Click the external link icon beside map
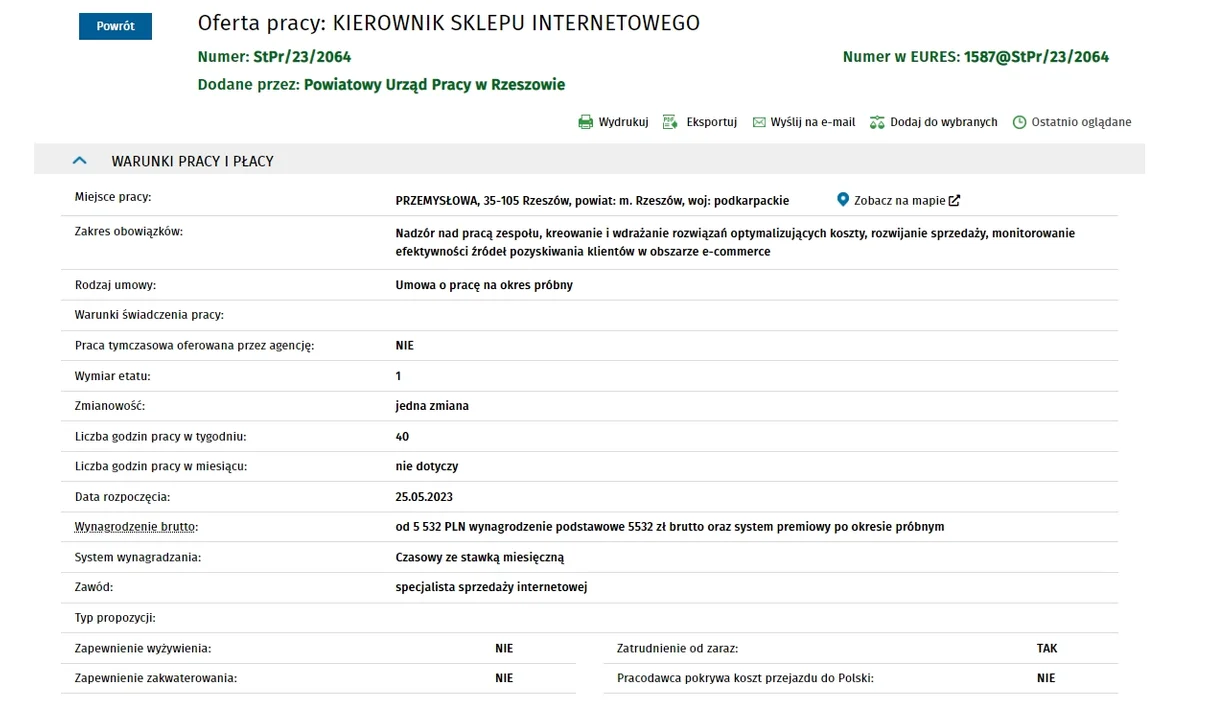The width and height of the screenshot is (1212, 720). point(954,200)
